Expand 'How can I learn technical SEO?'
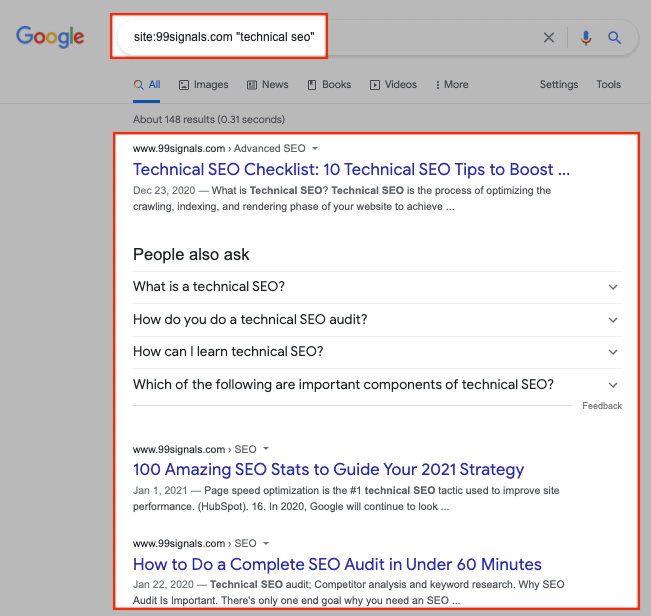 coord(377,352)
